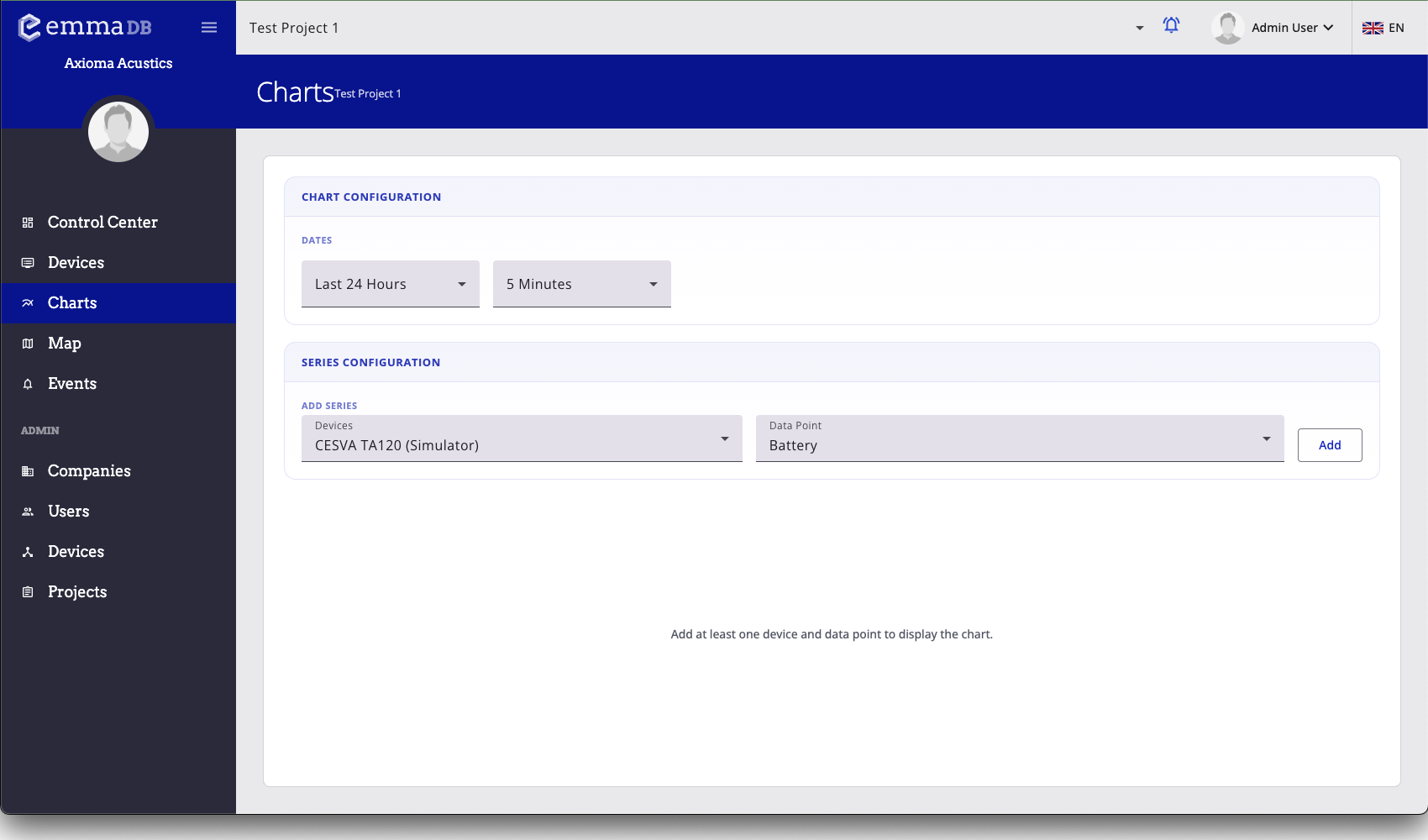
Task: Click the emmaDB logo icon
Action: 29,28
